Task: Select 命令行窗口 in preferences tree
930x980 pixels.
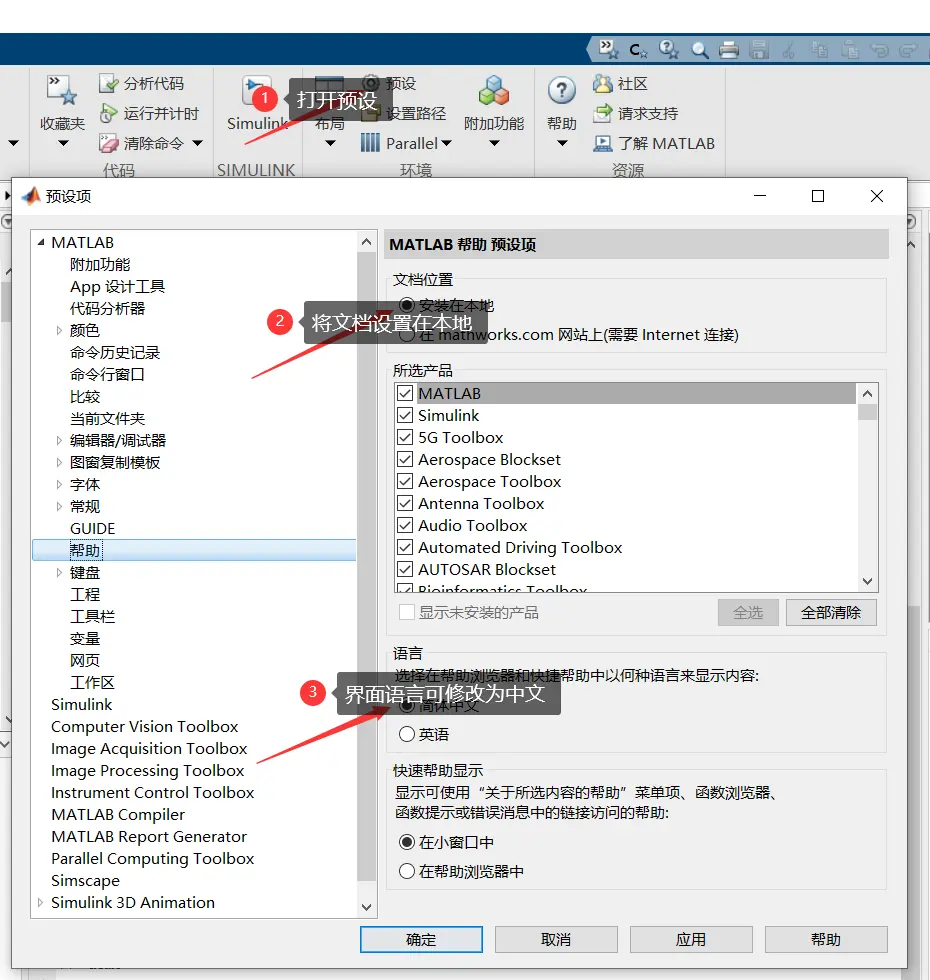Action: click(x=107, y=374)
